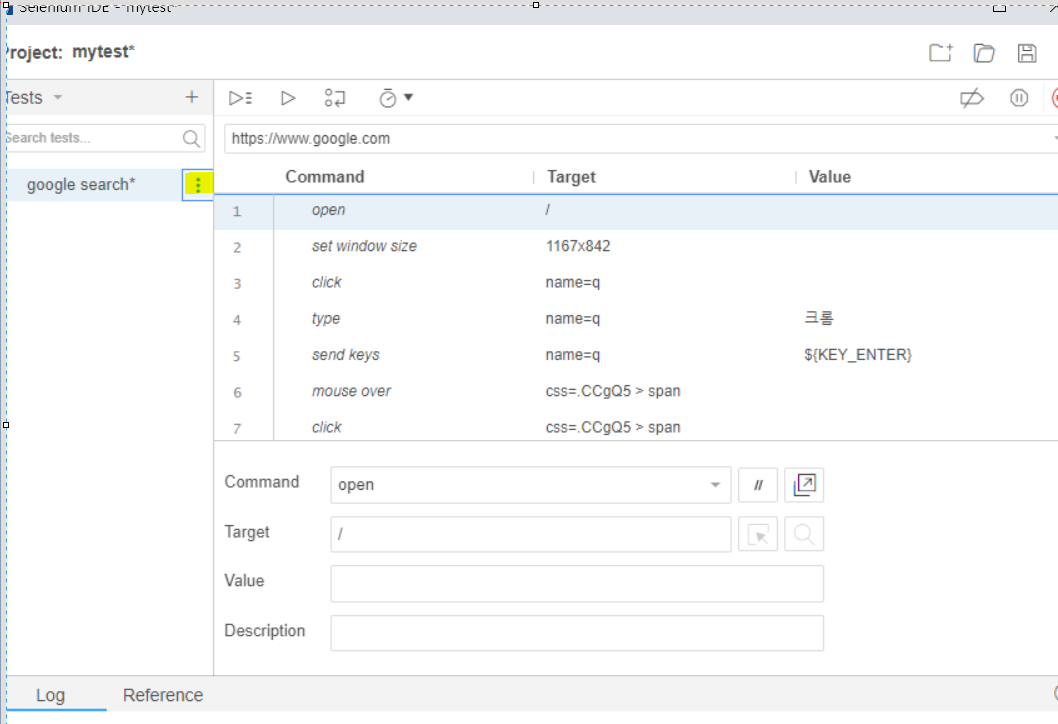Image resolution: width=1058 pixels, height=724 pixels.
Task: Click open new window configuration icon
Action: [804, 484]
